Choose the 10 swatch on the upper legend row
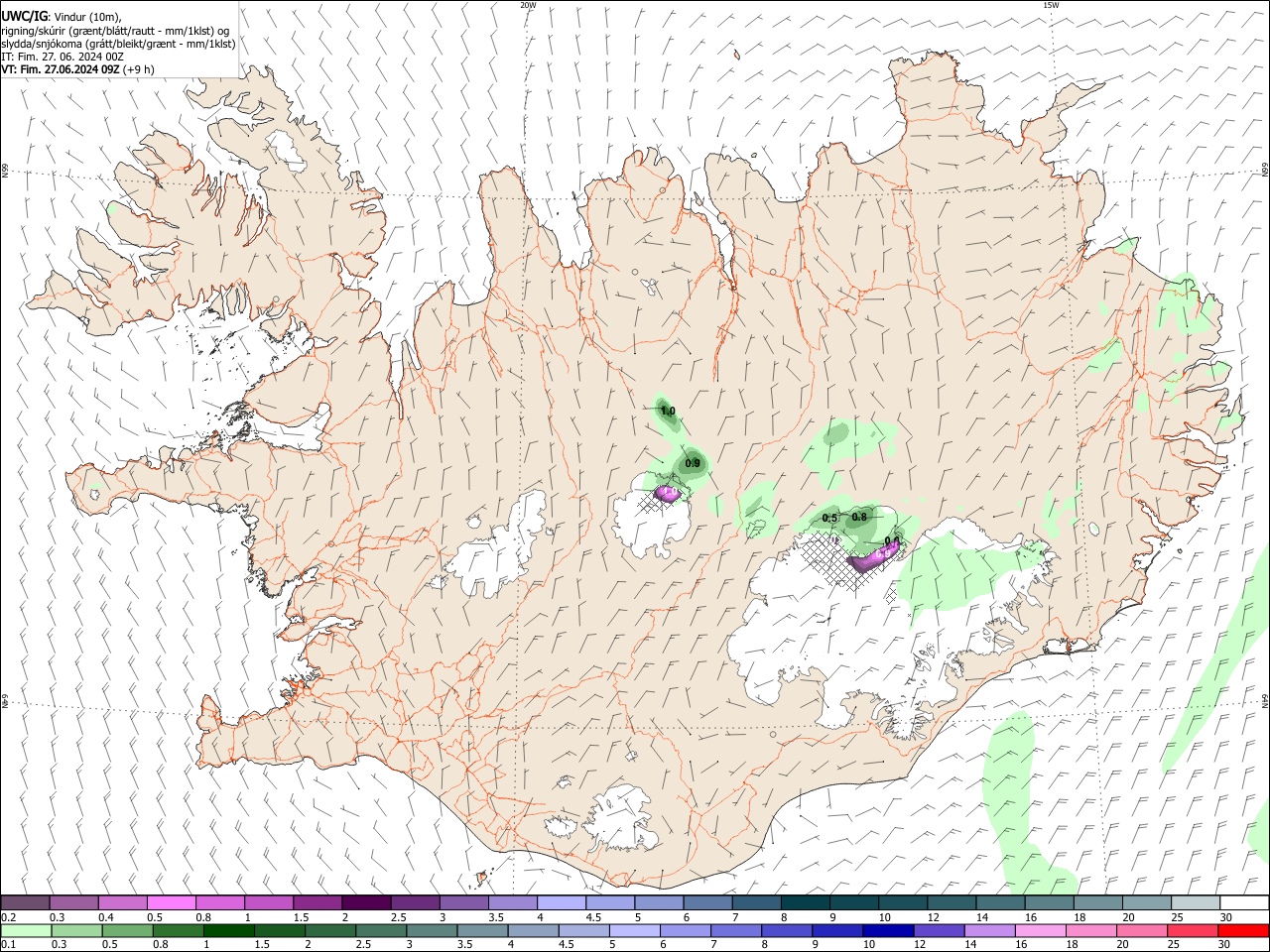The height and width of the screenshot is (952, 1270). 903,902
